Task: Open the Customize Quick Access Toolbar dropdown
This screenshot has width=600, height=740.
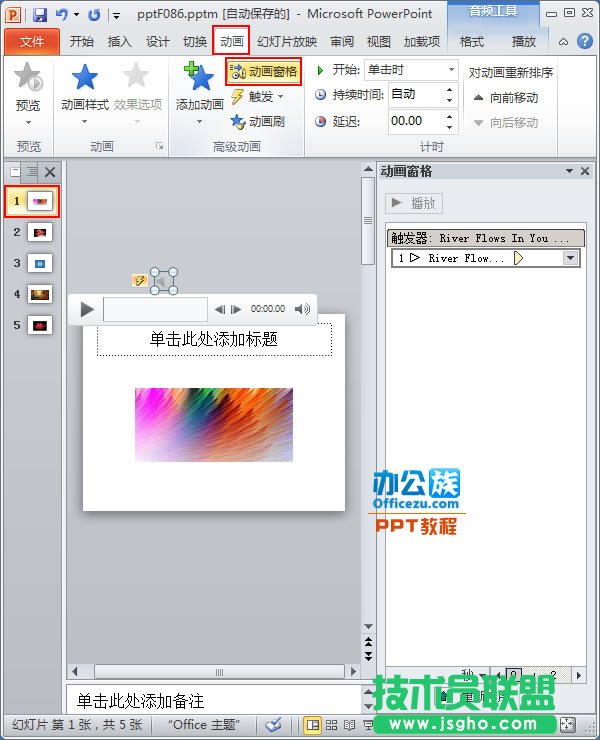Action: click(117, 16)
